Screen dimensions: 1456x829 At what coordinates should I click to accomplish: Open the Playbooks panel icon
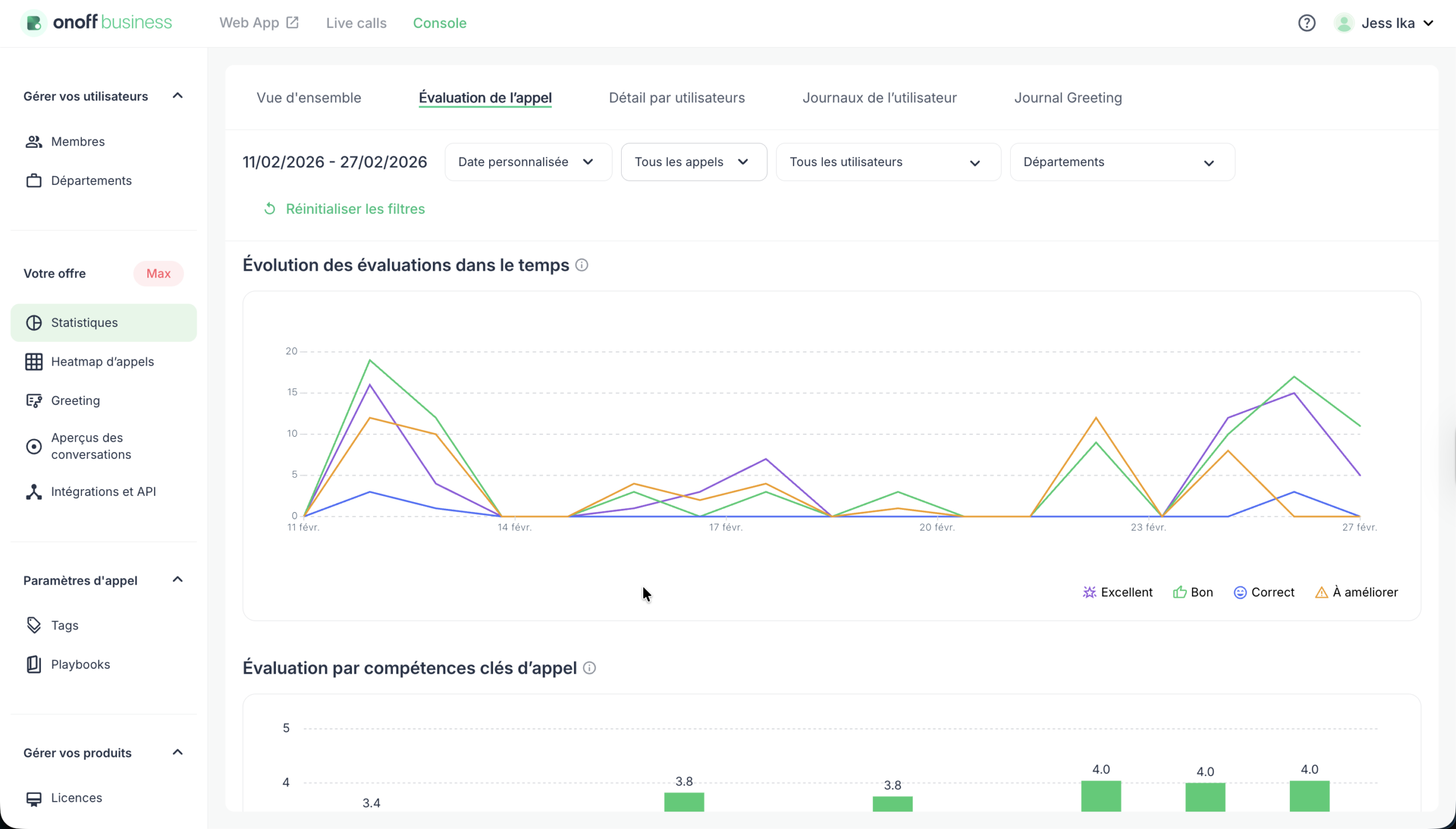[34, 664]
